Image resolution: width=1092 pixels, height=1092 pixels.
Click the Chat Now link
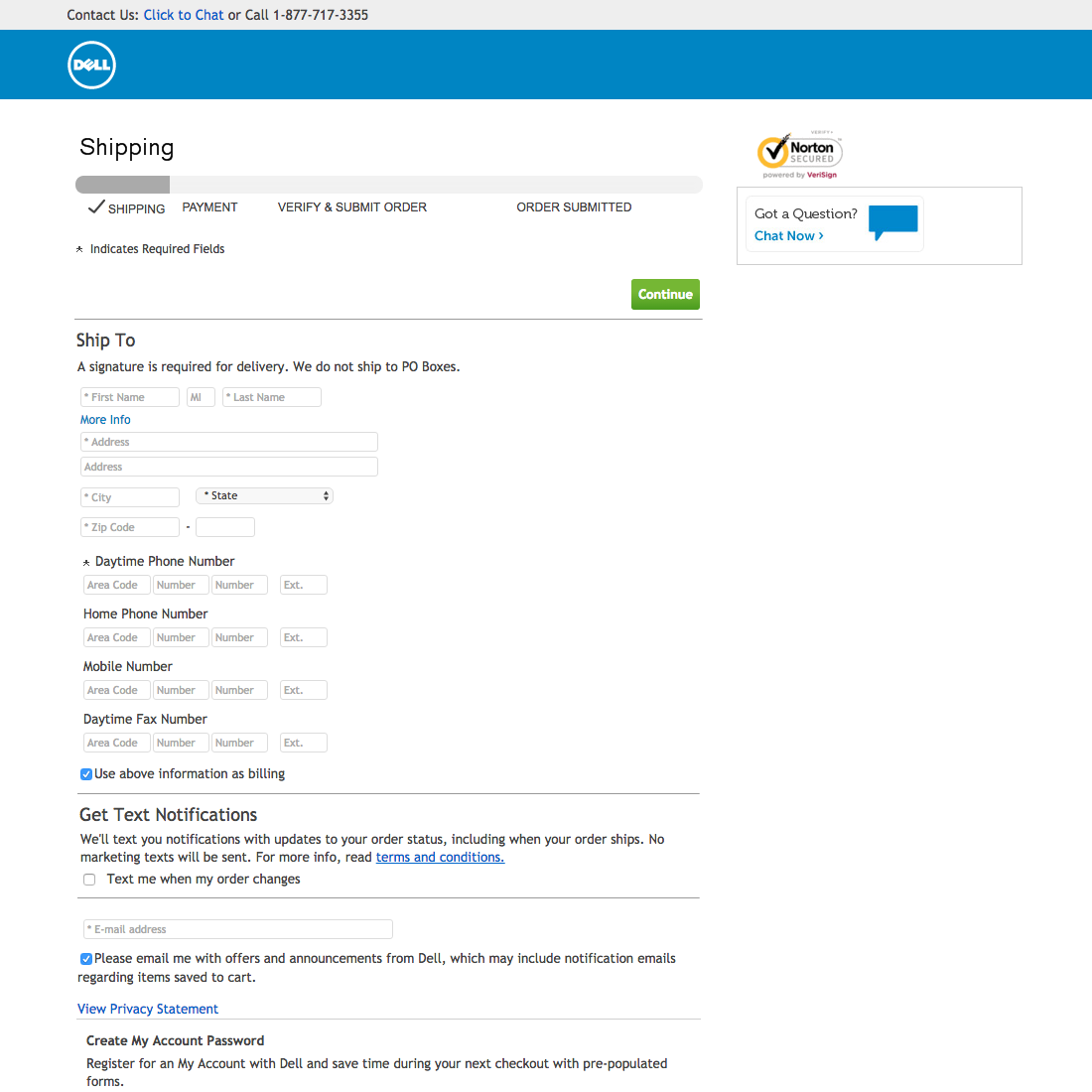click(x=788, y=236)
